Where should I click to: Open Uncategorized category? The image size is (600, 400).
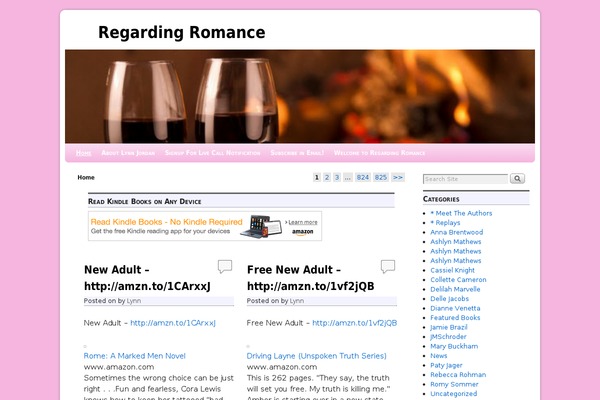tap(454, 393)
